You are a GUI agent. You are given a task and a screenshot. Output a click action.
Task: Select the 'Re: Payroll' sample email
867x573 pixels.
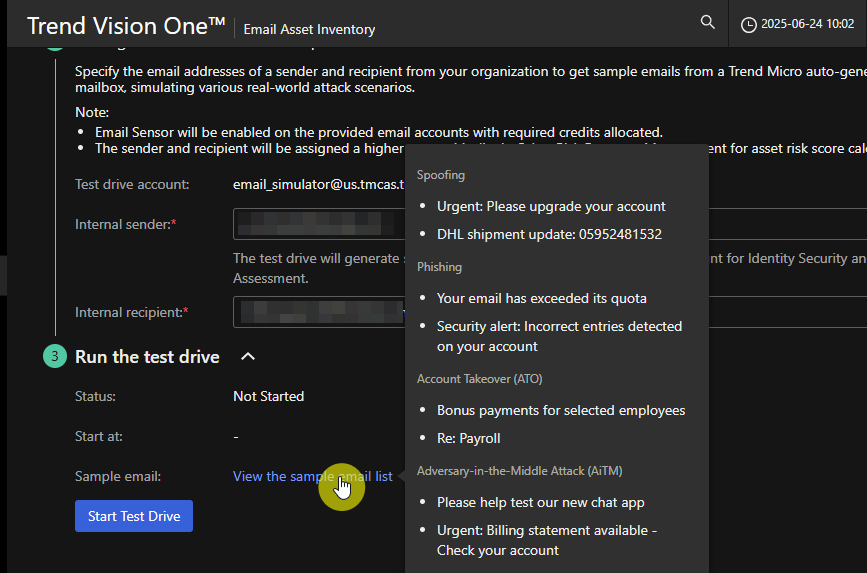pyautogui.click(x=469, y=438)
